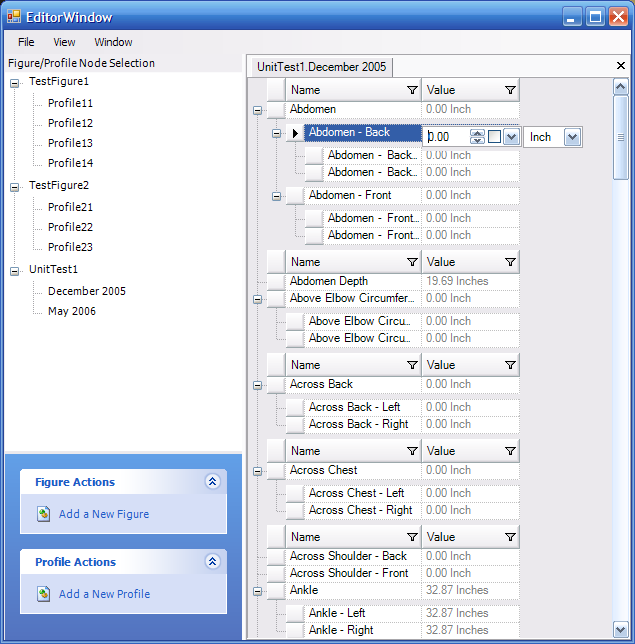Screen dimensions: 635x644
Task: Select Profile21 in the tree
Action: [x=70, y=207]
